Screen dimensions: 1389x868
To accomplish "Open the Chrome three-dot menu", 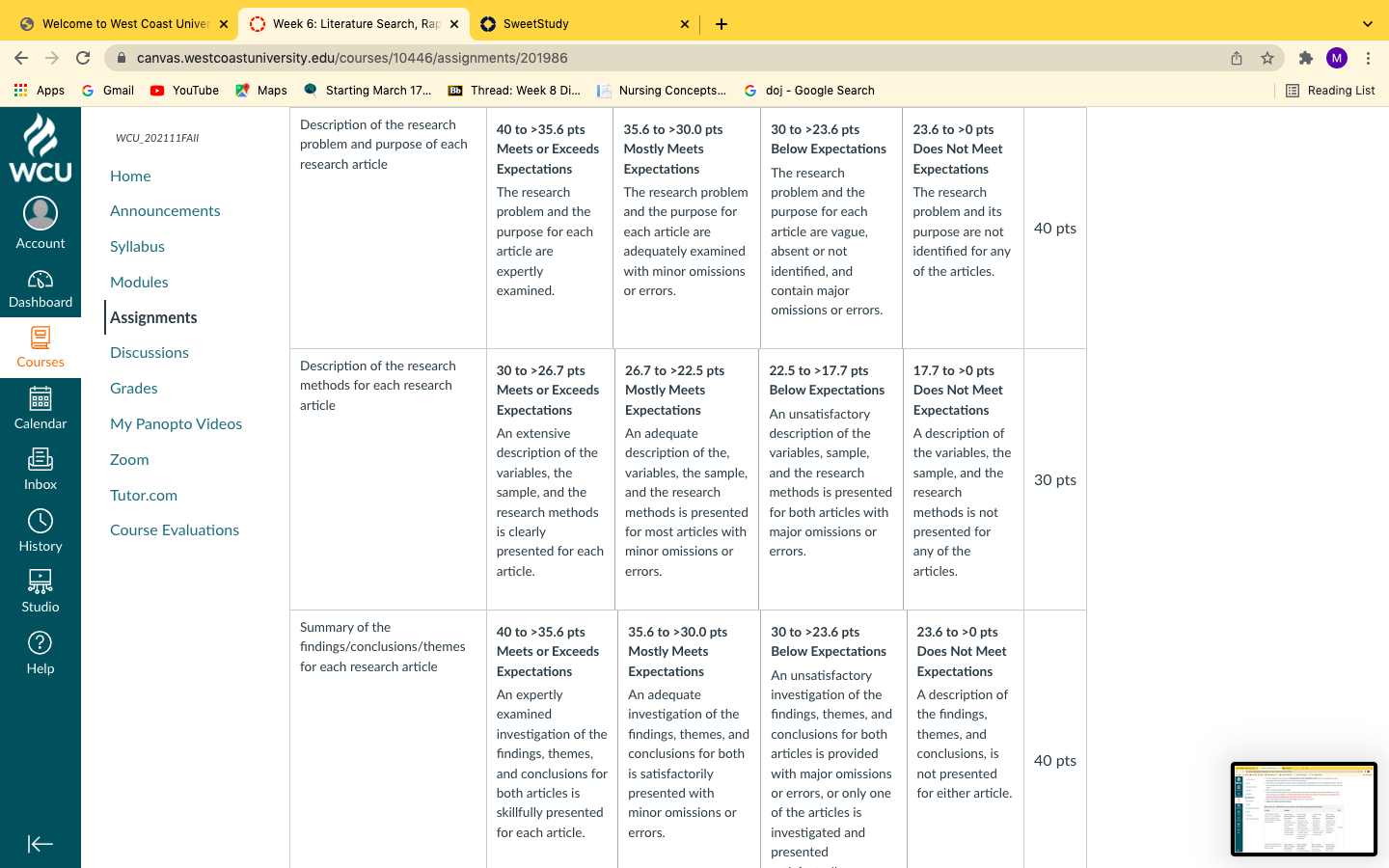I will (1368, 58).
